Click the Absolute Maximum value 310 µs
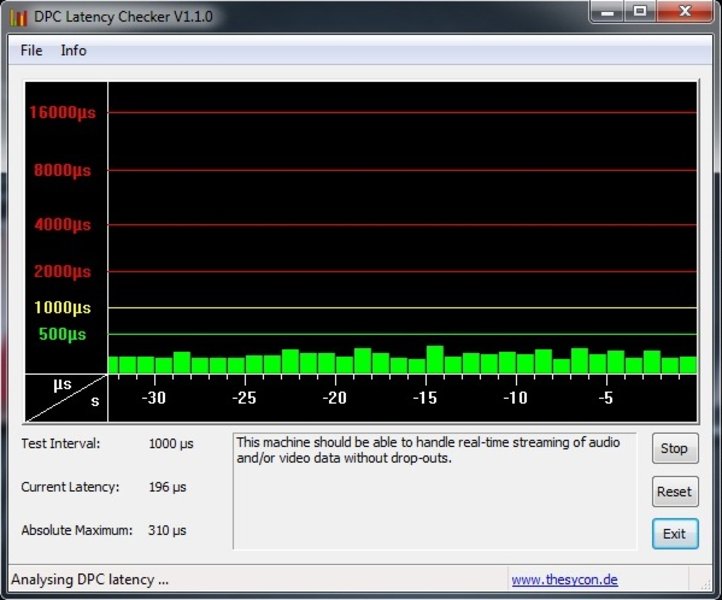Viewport: 722px width, 600px height. [167, 530]
